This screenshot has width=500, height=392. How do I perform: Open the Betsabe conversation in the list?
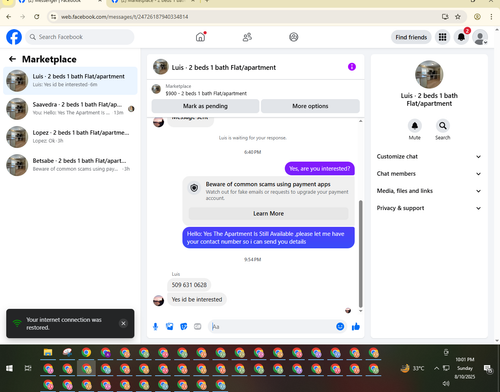click(x=70, y=165)
